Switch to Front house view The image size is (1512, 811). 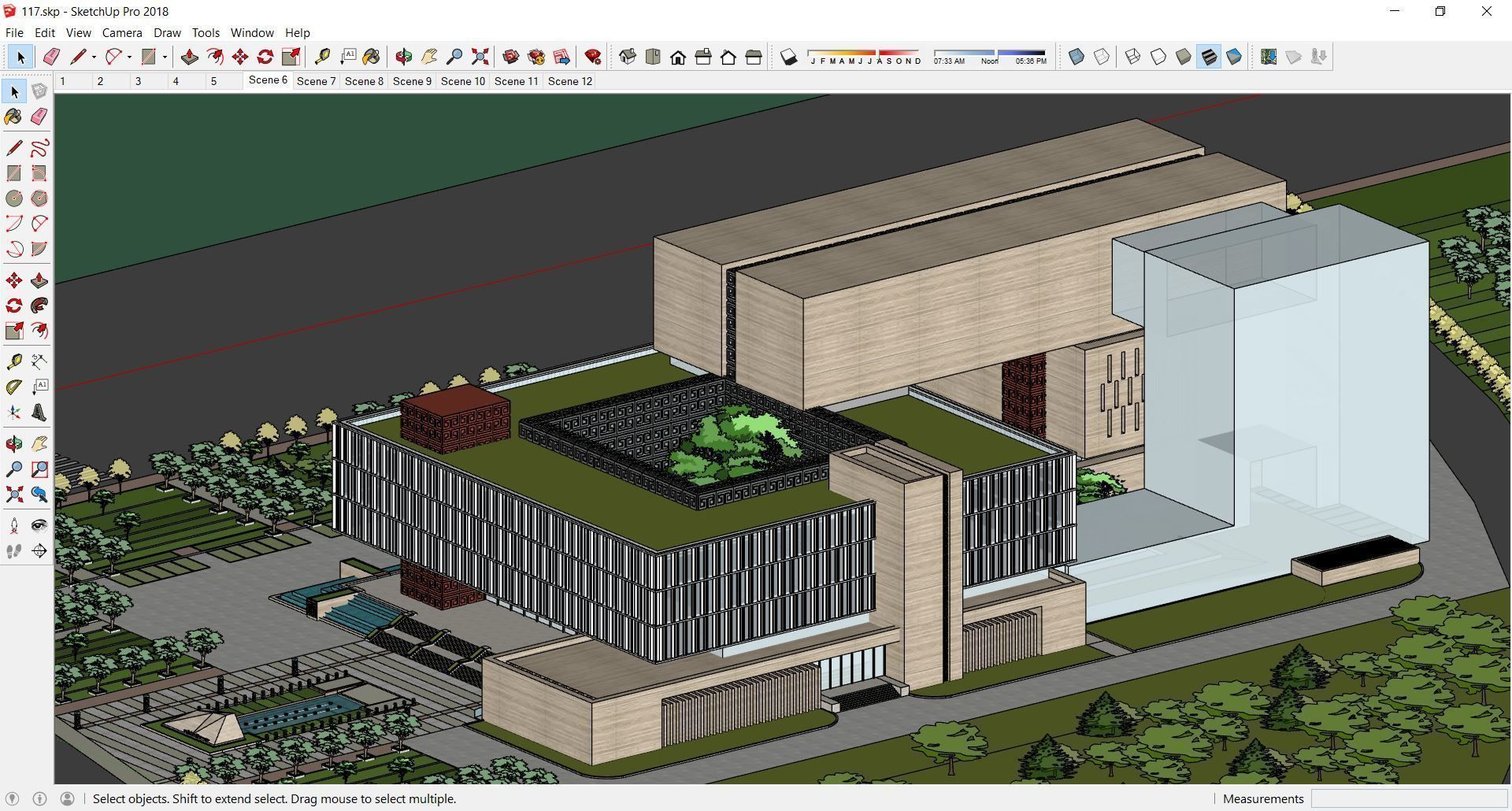click(678, 57)
